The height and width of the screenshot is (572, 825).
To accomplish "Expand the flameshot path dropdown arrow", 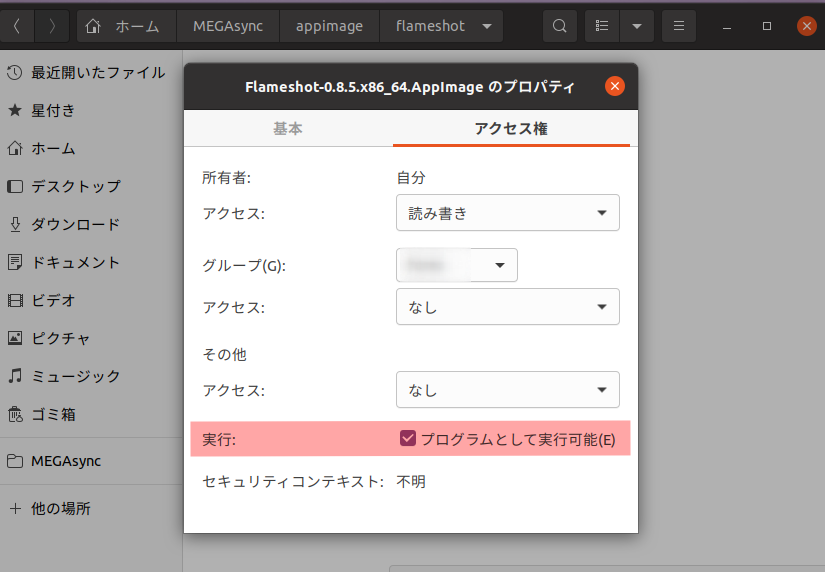I will pos(487,26).
